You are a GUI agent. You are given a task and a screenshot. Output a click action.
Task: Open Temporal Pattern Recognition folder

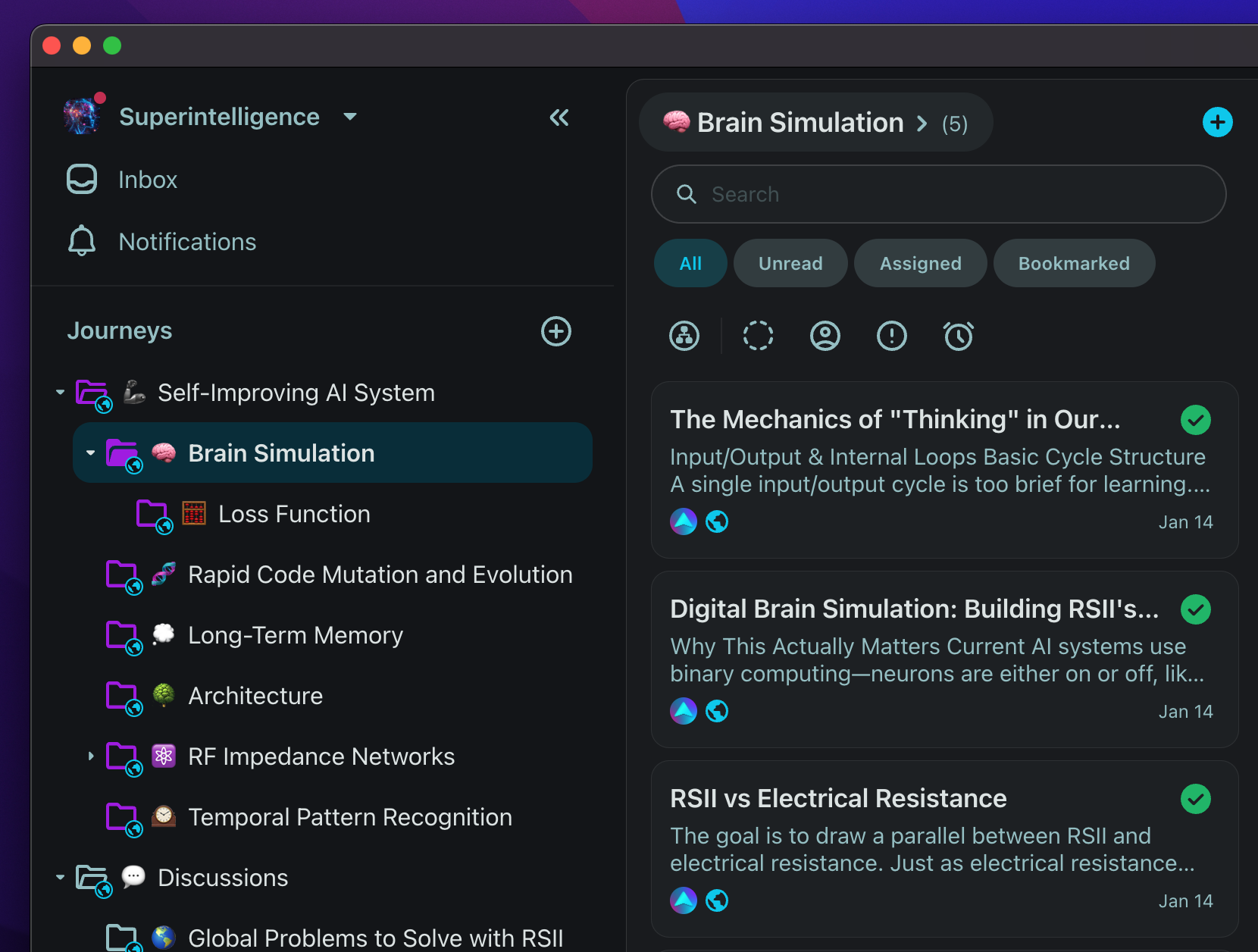pyautogui.click(x=350, y=817)
